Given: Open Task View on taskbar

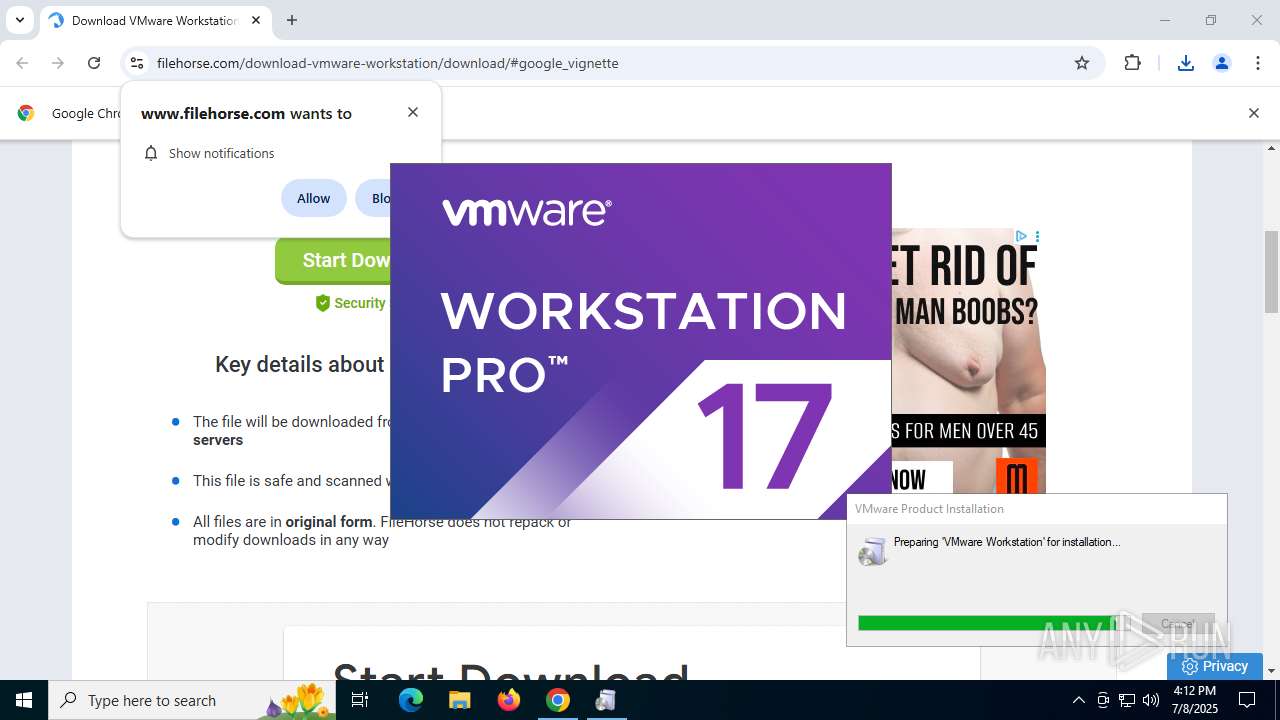Looking at the screenshot, I should (361, 700).
